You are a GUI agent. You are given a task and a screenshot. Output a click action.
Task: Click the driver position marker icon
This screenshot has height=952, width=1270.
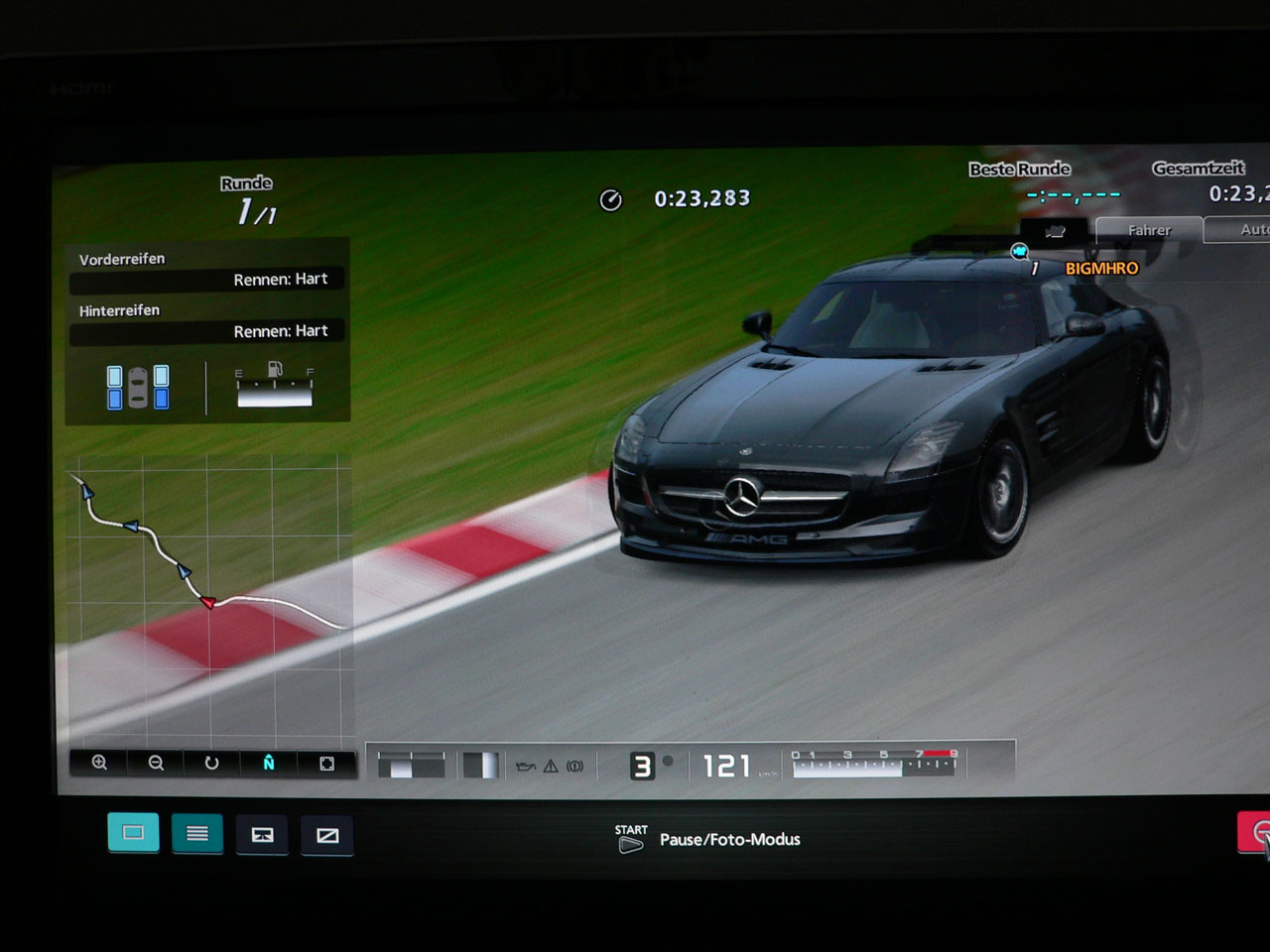1019,252
